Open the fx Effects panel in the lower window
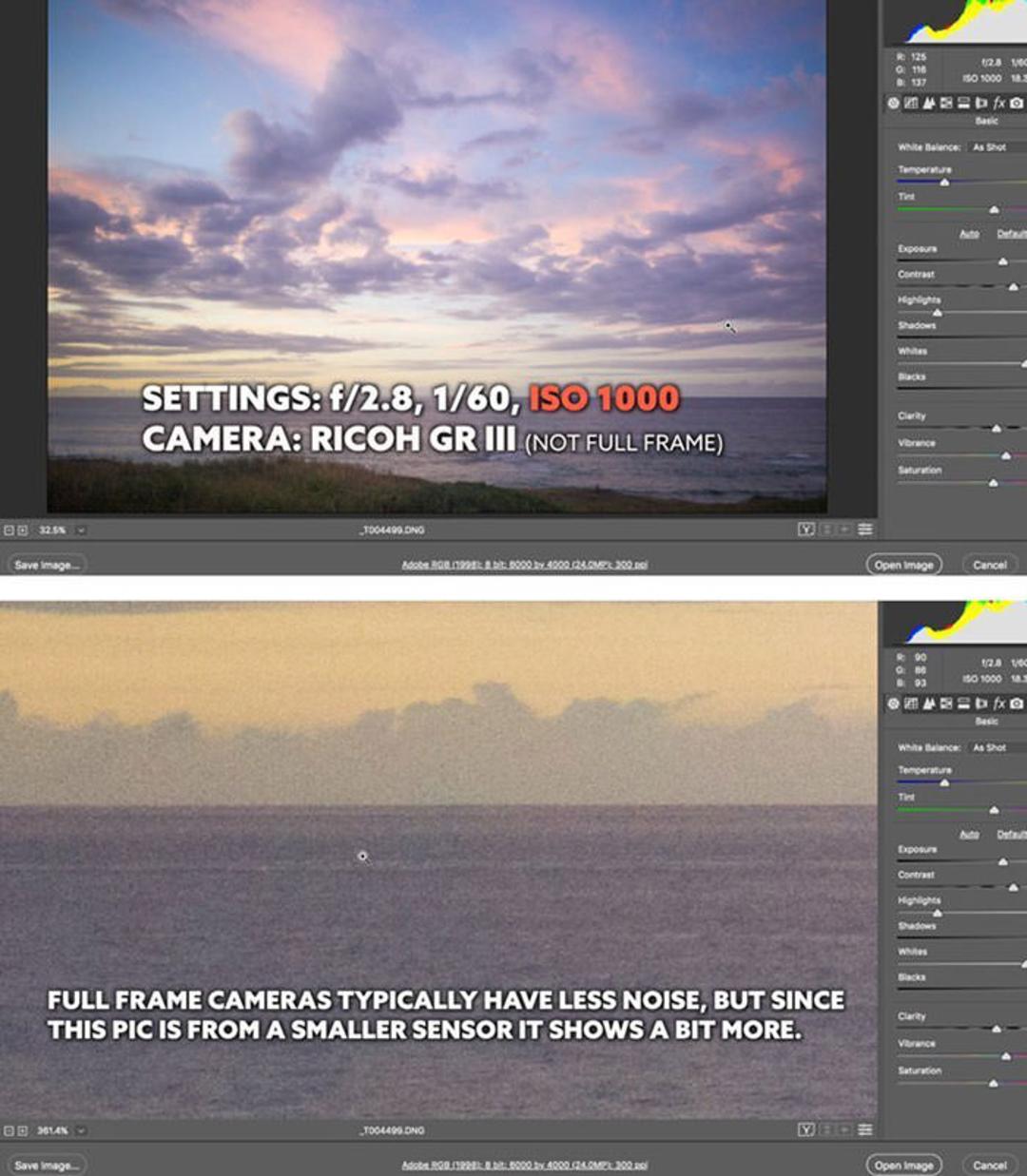 pyautogui.click(x=998, y=704)
